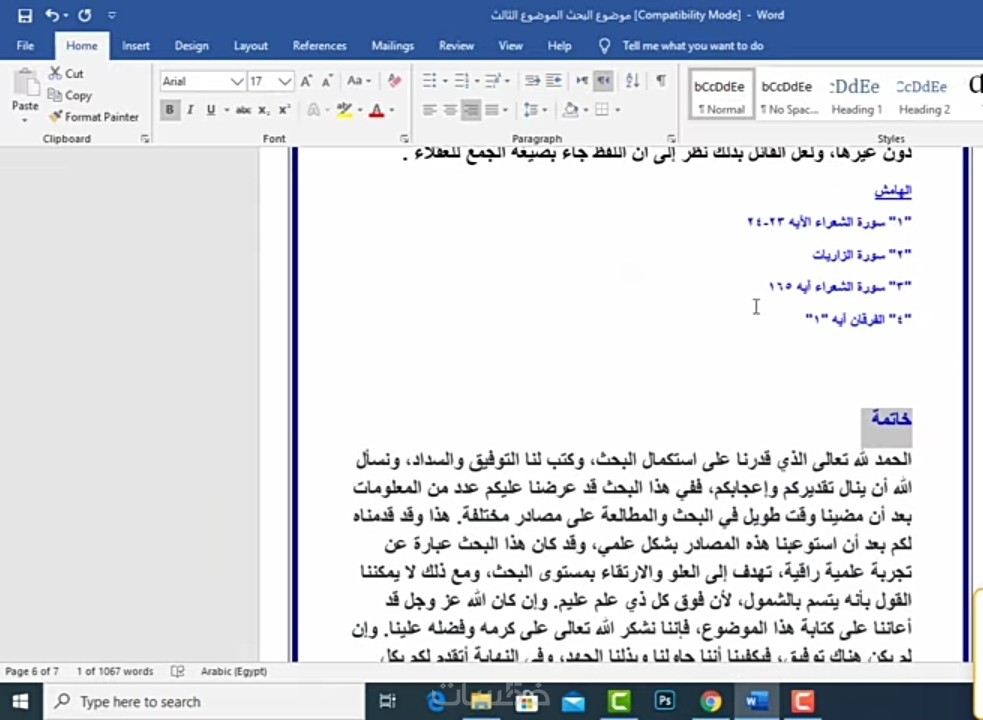The width and height of the screenshot is (983, 720).
Task: Click the Text Effects outlined A icon
Action: (313, 110)
